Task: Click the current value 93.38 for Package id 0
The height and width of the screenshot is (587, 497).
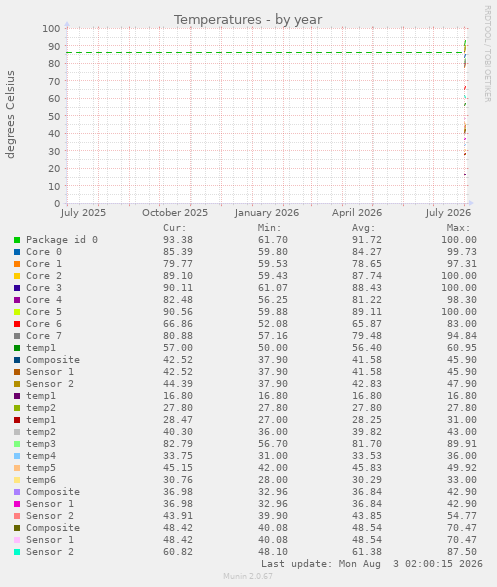Action: [178, 240]
